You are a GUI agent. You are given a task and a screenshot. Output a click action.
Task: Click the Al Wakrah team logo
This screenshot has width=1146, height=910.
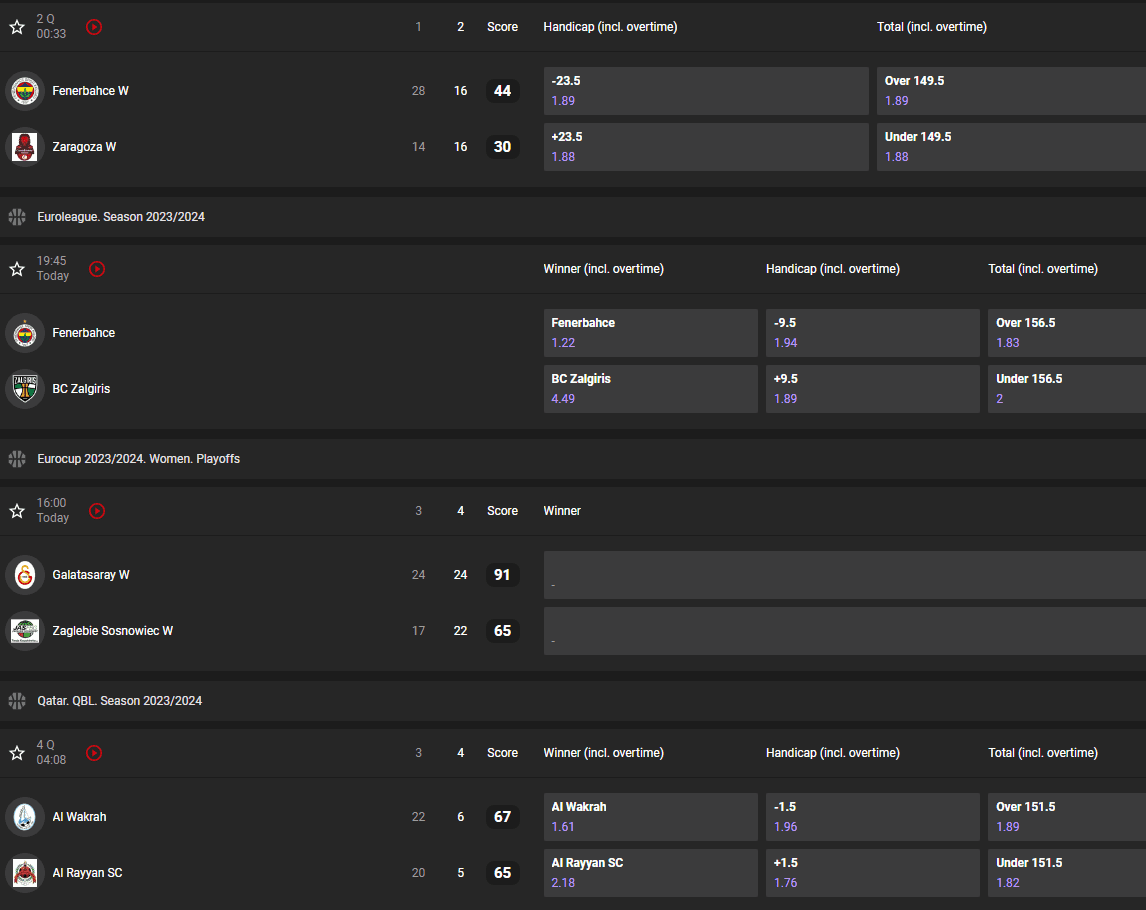(x=25, y=816)
